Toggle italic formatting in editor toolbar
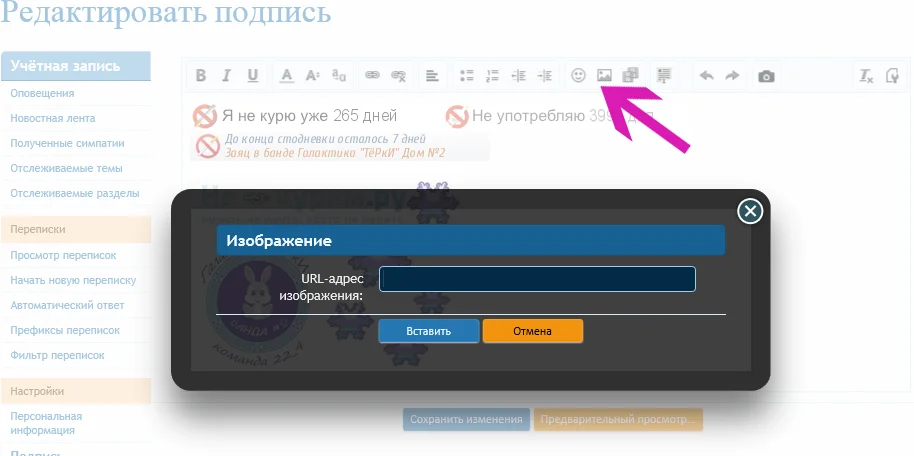 (226, 76)
